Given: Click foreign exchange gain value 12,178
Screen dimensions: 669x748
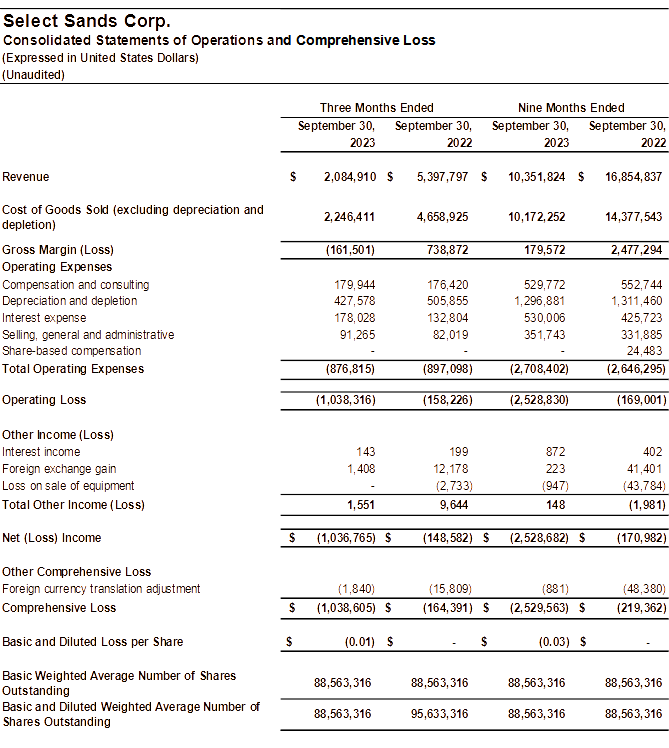Looking at the screenshot, I should 451,469.
